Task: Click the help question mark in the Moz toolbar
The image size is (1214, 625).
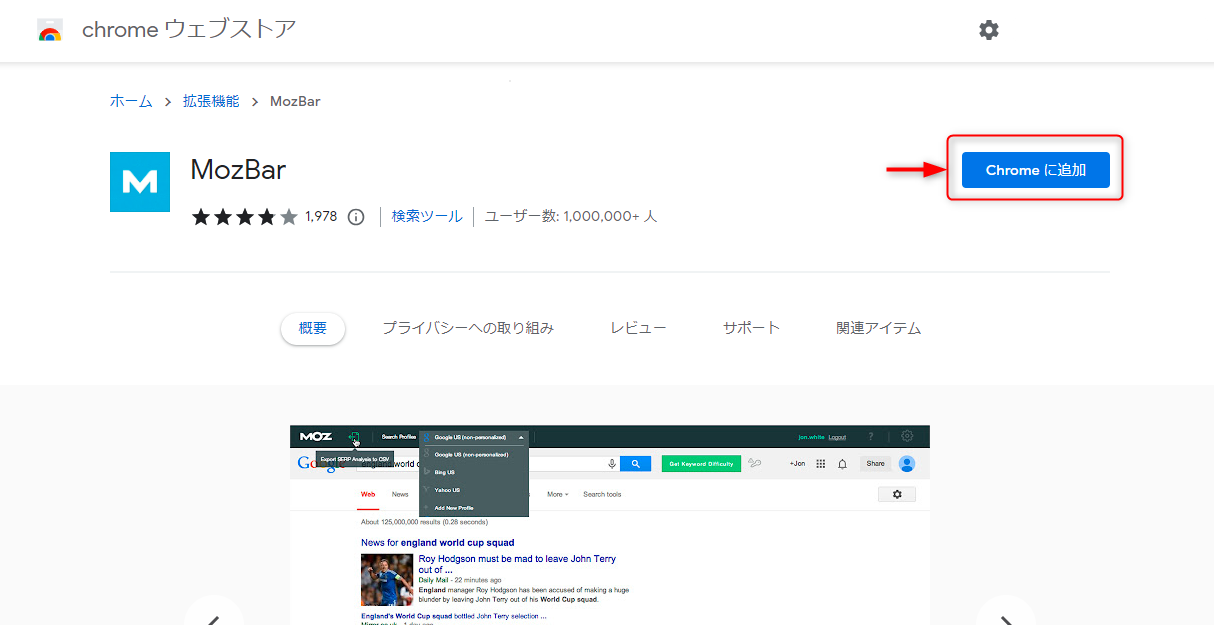Action: point(871,436)
